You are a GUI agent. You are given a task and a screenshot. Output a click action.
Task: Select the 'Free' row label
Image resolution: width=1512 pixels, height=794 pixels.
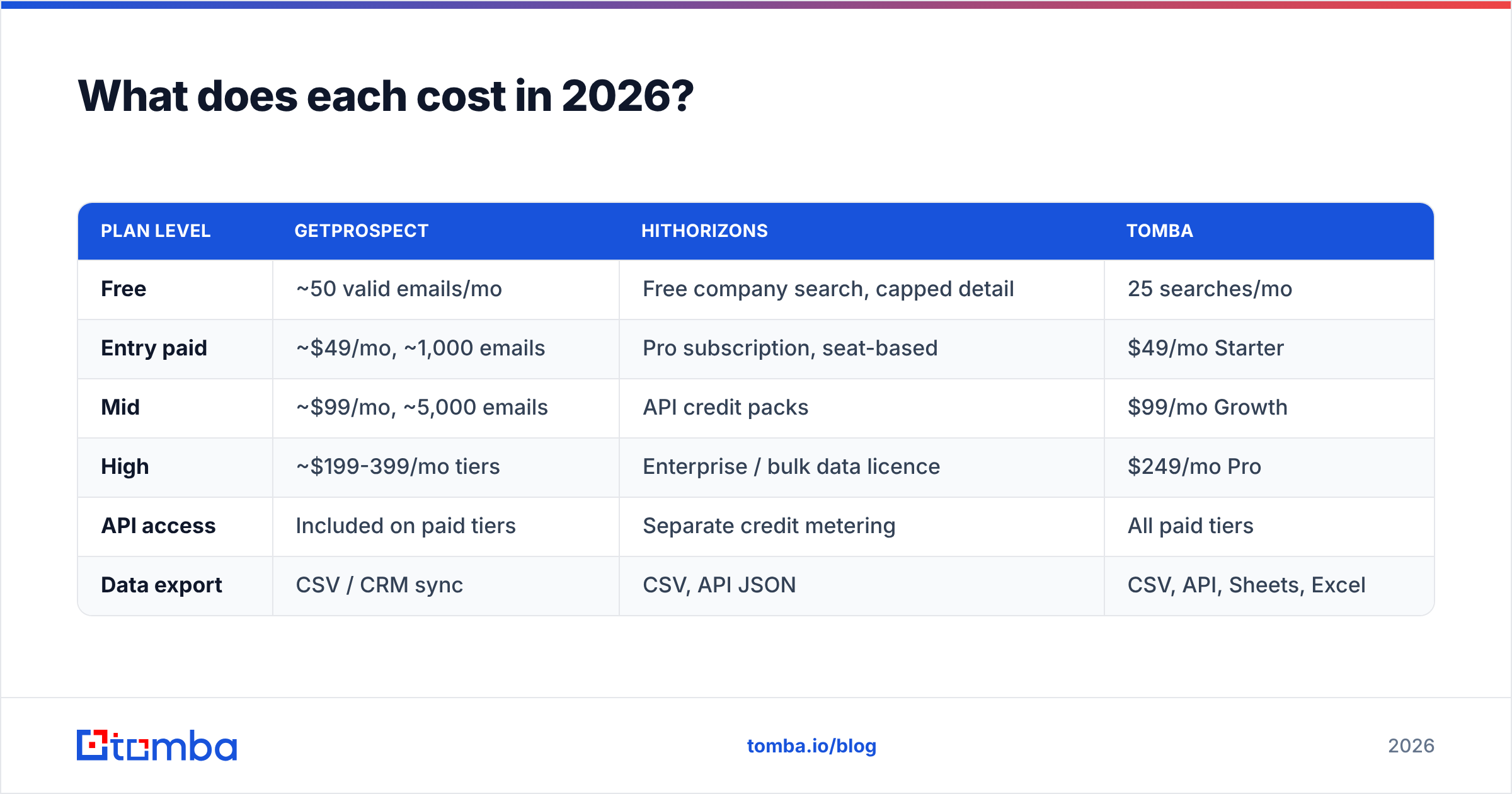(x=123, y=289)
